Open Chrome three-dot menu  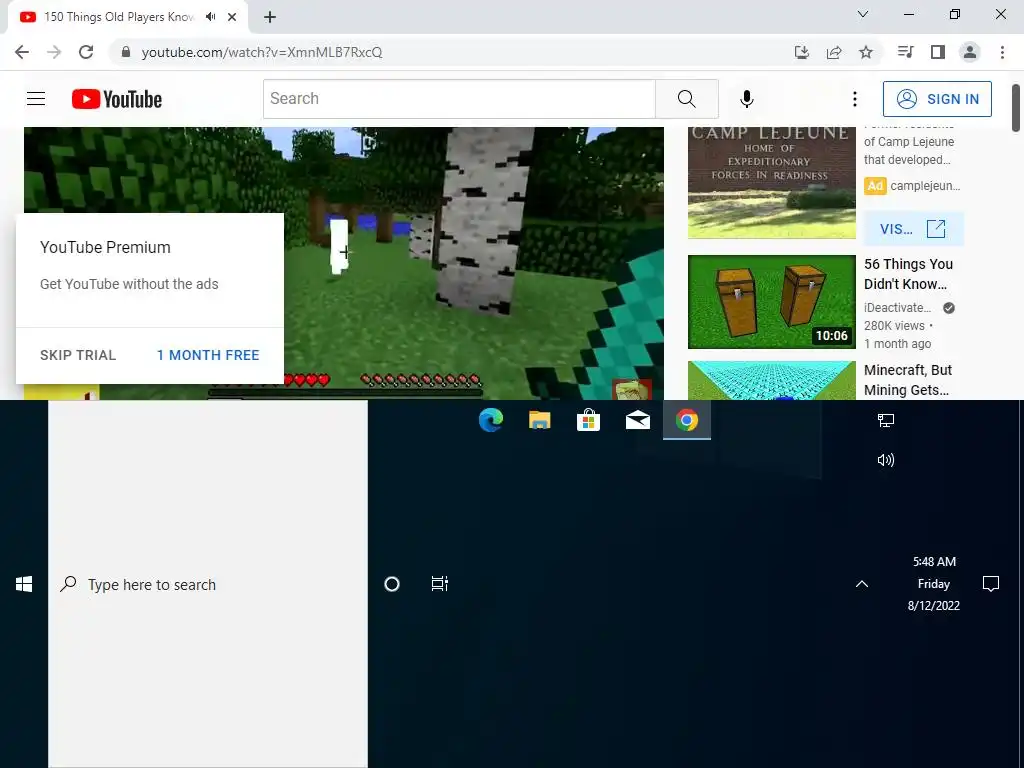1002,52
